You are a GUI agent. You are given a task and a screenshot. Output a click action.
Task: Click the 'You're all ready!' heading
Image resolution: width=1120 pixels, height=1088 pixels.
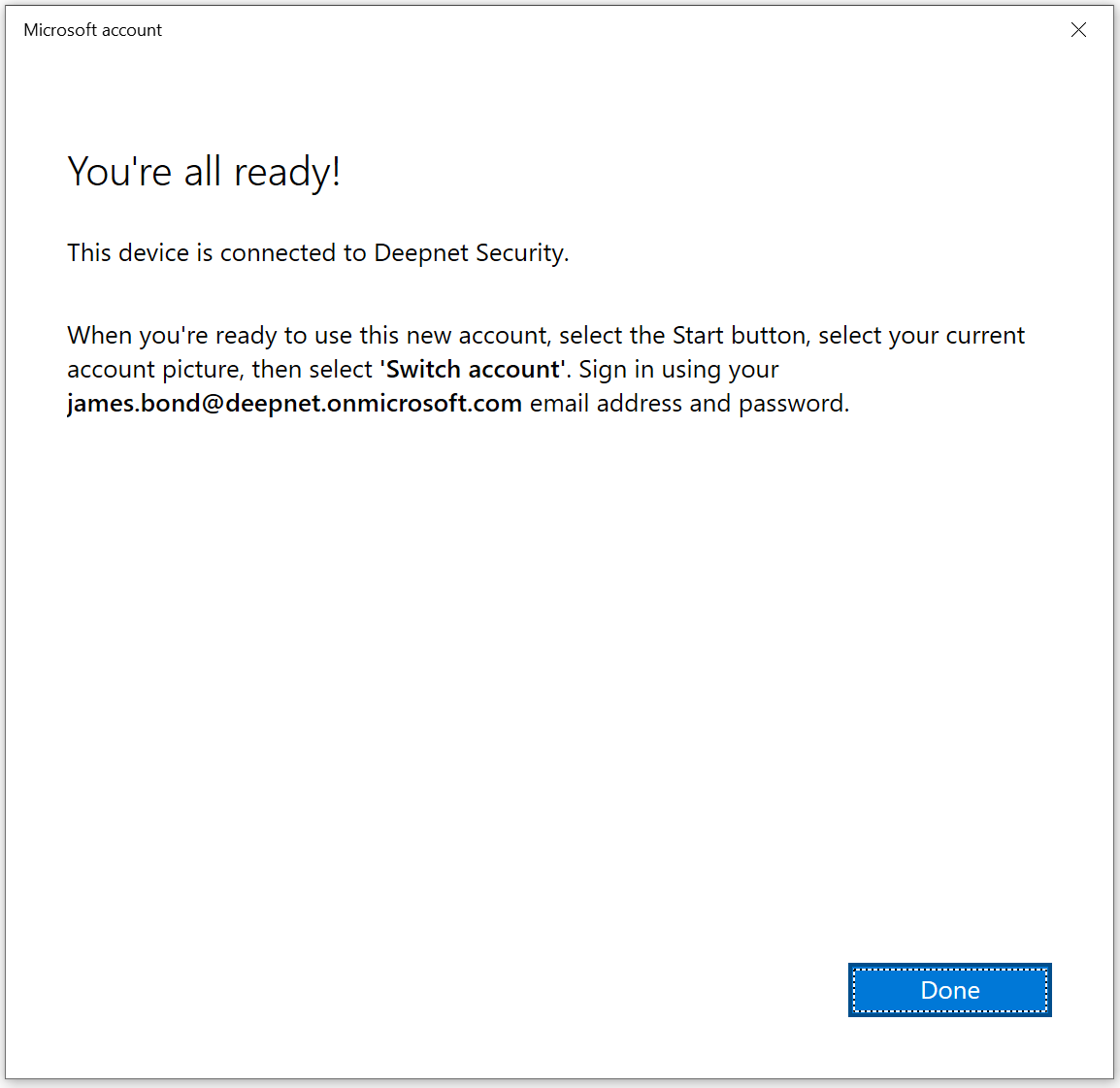tap(204, 172)
